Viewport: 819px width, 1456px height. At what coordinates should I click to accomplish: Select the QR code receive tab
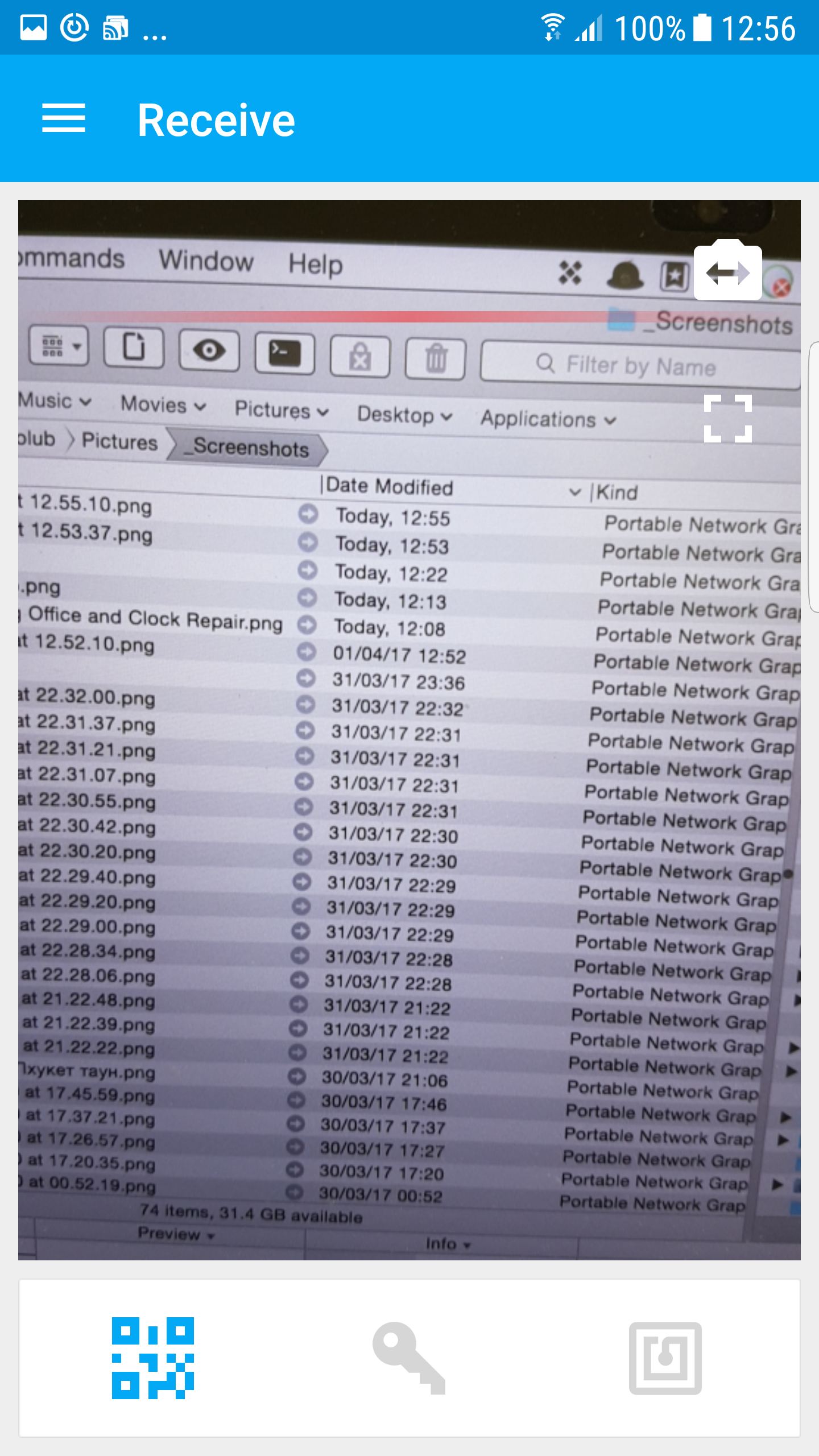152,1358
